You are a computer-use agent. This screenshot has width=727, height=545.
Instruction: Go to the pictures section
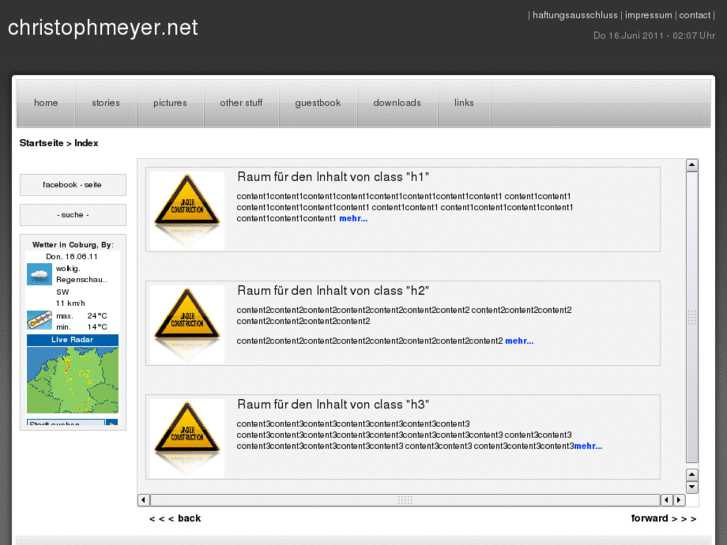tap(170, 103)
